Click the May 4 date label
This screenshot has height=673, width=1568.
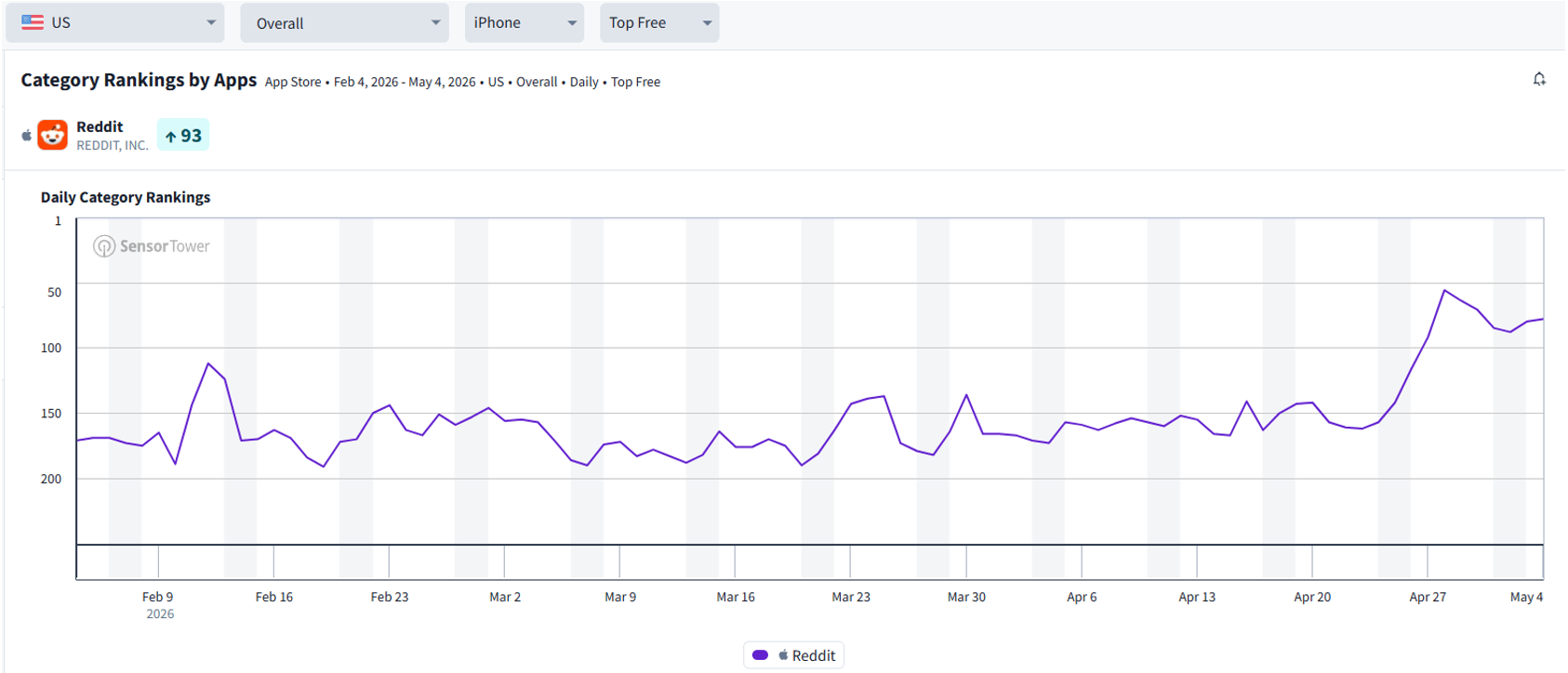[1526, 597]
